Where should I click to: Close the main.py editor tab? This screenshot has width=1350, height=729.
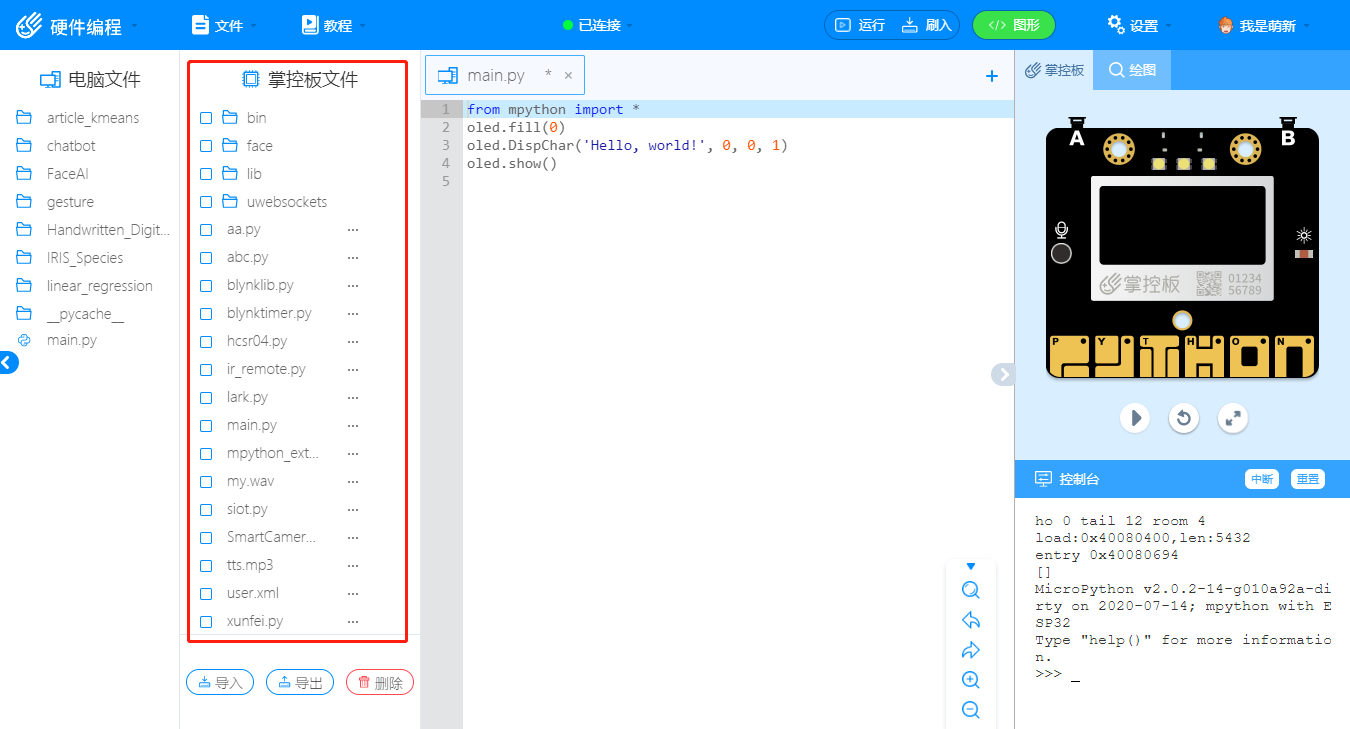[568, 75]
